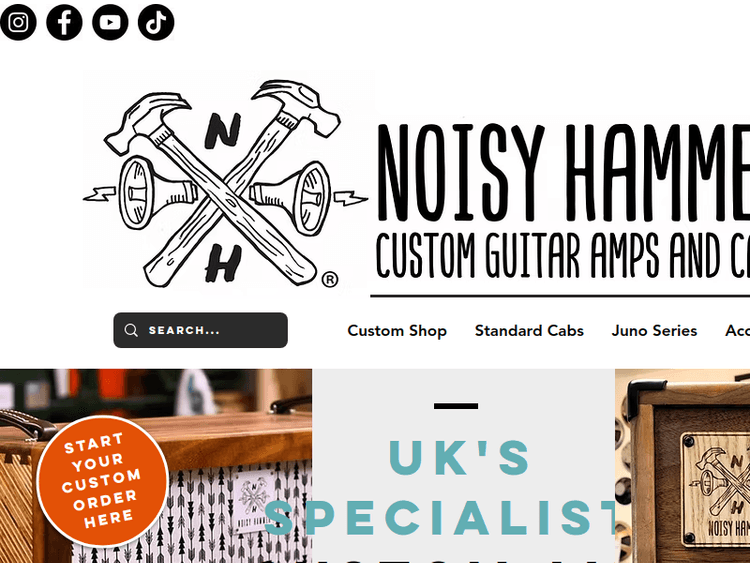
Task: Click the magnifying glass search icon
Action: 131,330
